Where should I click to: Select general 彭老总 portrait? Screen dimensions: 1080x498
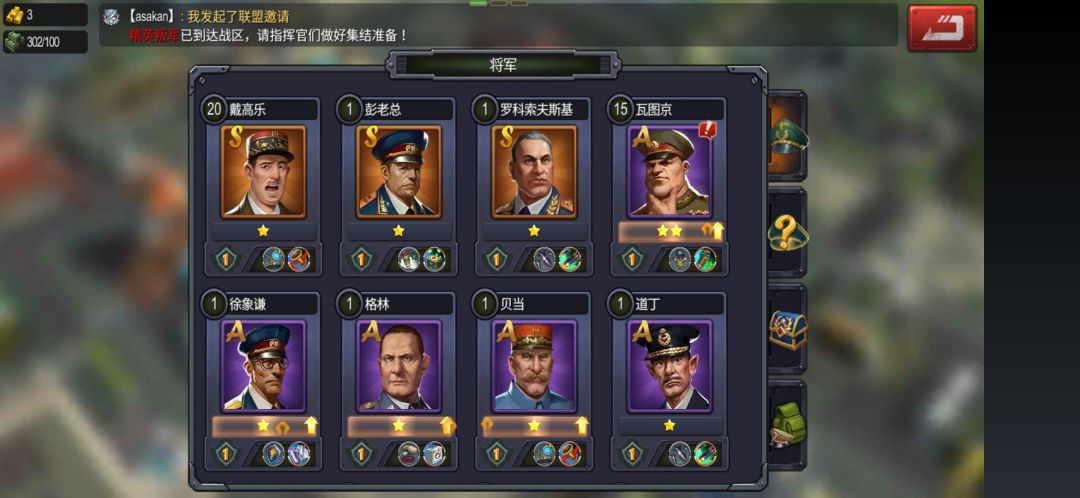click(x=398, y=172)
